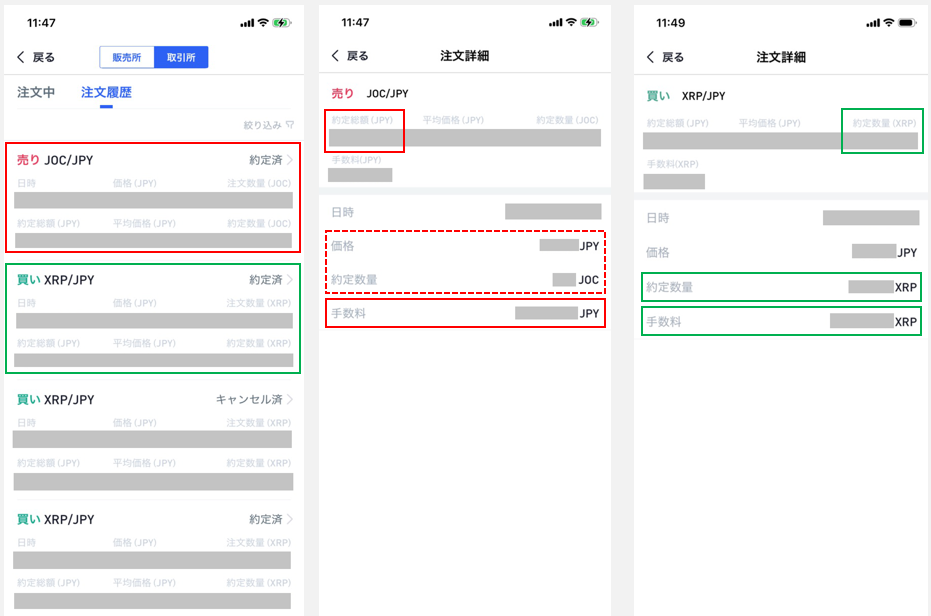Tap Wi-Fi icon on JOC/JPY detail status bar
This screenshot has height=616, width=931.
click(571, 22)
